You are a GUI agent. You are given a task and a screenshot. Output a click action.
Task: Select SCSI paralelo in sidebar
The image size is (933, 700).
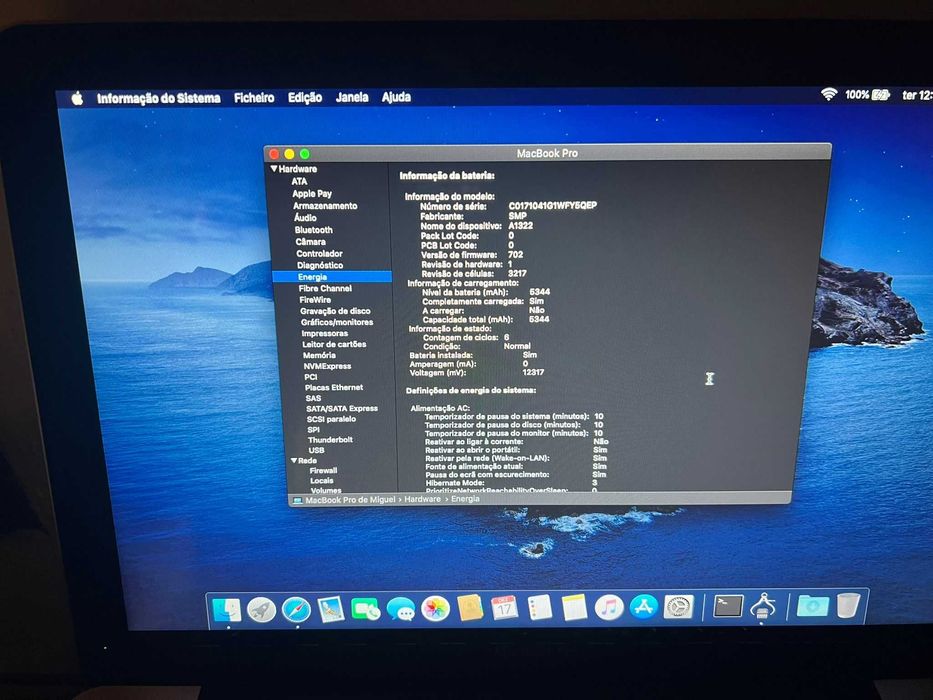331,419
